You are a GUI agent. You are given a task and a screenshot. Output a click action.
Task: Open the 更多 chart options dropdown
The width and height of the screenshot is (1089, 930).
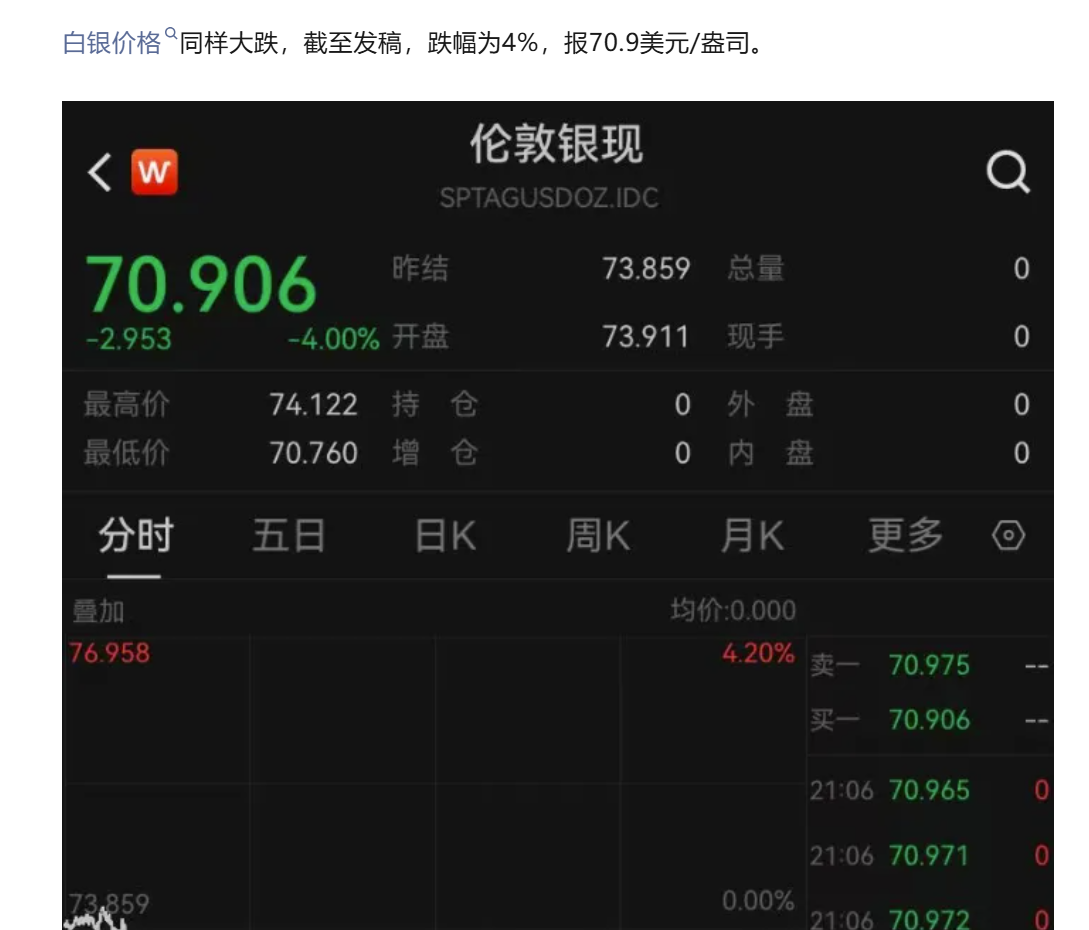(906, 535)
